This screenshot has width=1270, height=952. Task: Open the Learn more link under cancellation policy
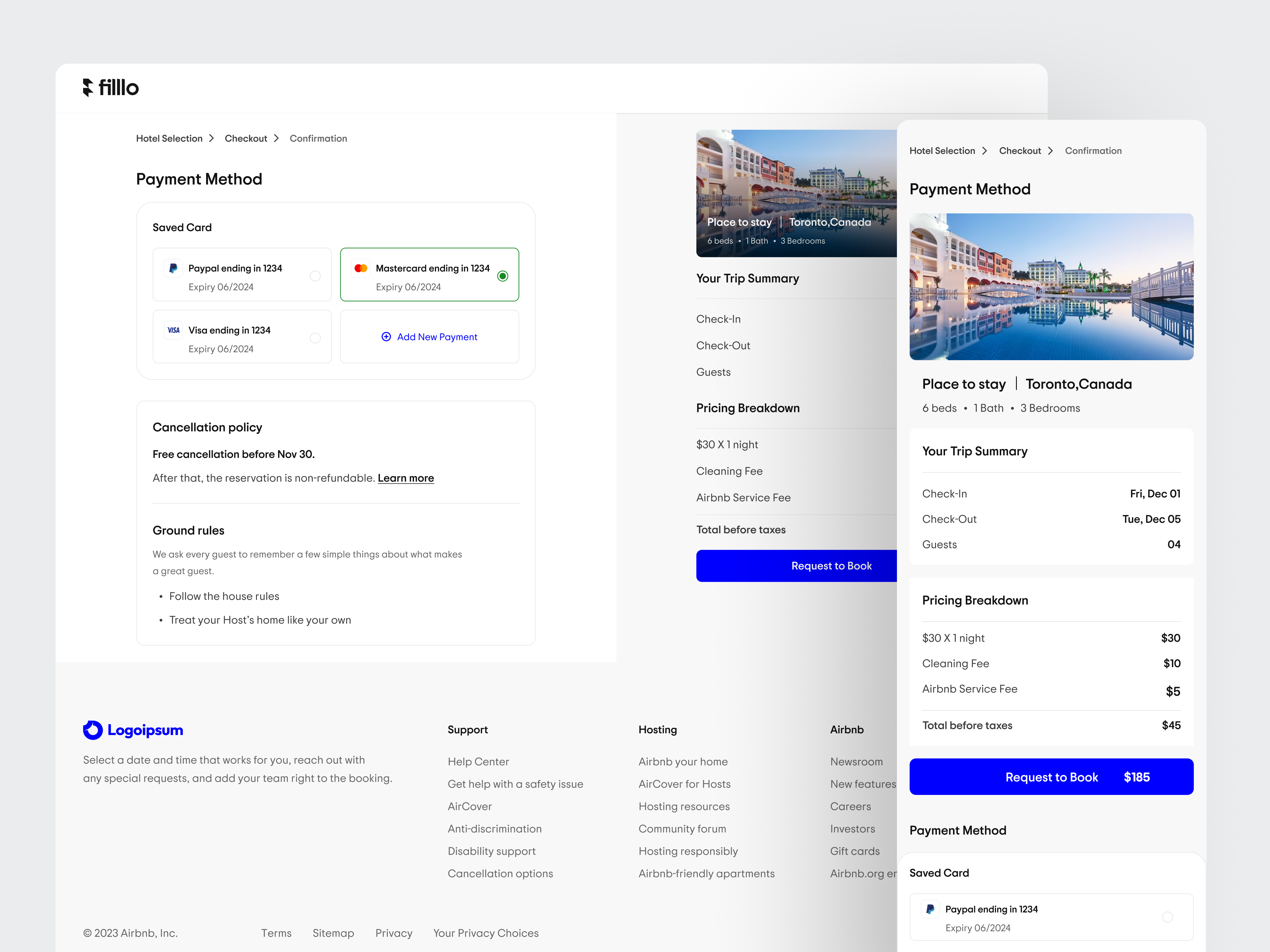pyautogui.click(x=406, y=478)
